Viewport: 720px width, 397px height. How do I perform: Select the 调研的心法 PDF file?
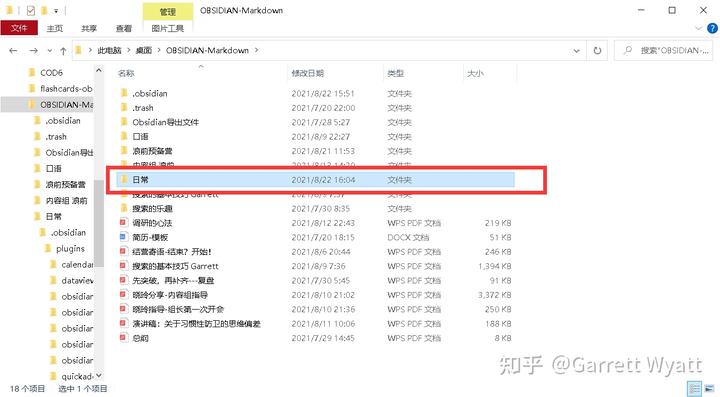[315, 223]
